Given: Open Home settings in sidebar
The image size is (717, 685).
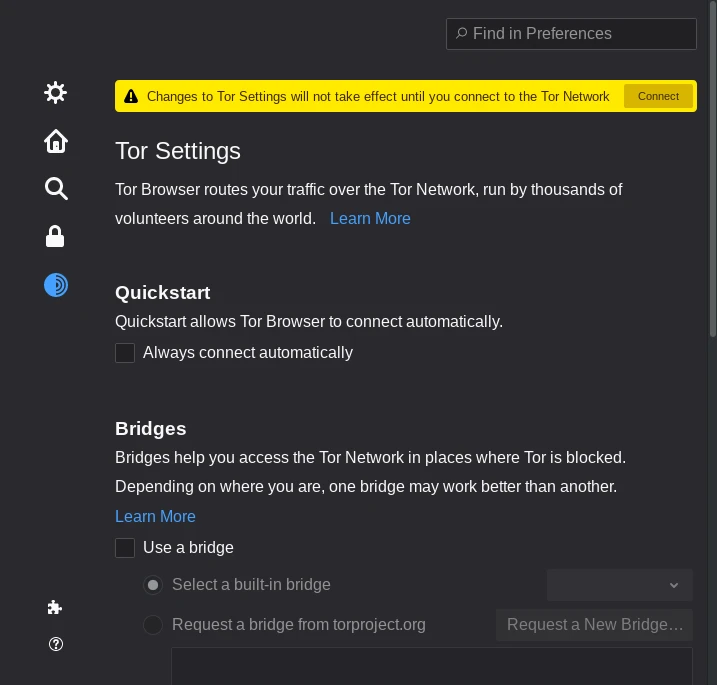Looking at the screenshot, I should (56, 141).
